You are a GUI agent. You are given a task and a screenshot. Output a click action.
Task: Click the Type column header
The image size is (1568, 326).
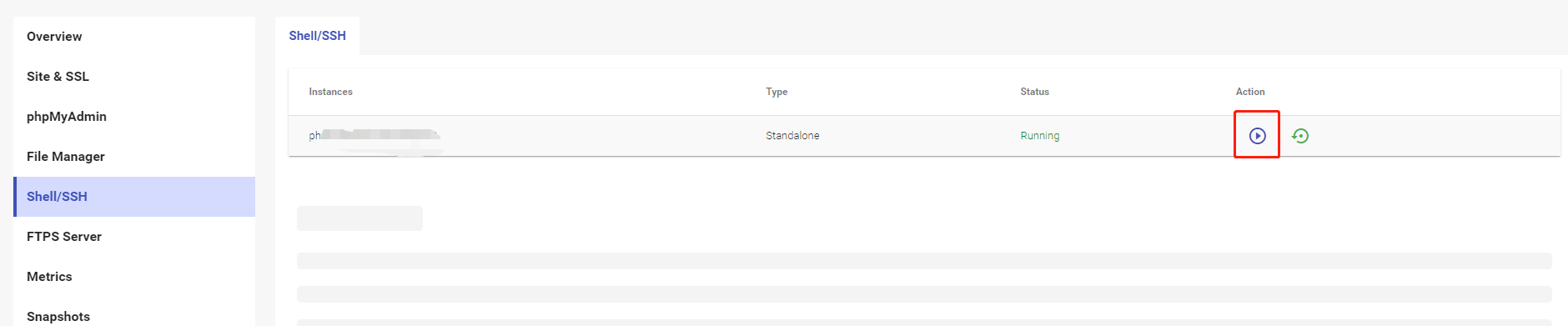[776, 92]
